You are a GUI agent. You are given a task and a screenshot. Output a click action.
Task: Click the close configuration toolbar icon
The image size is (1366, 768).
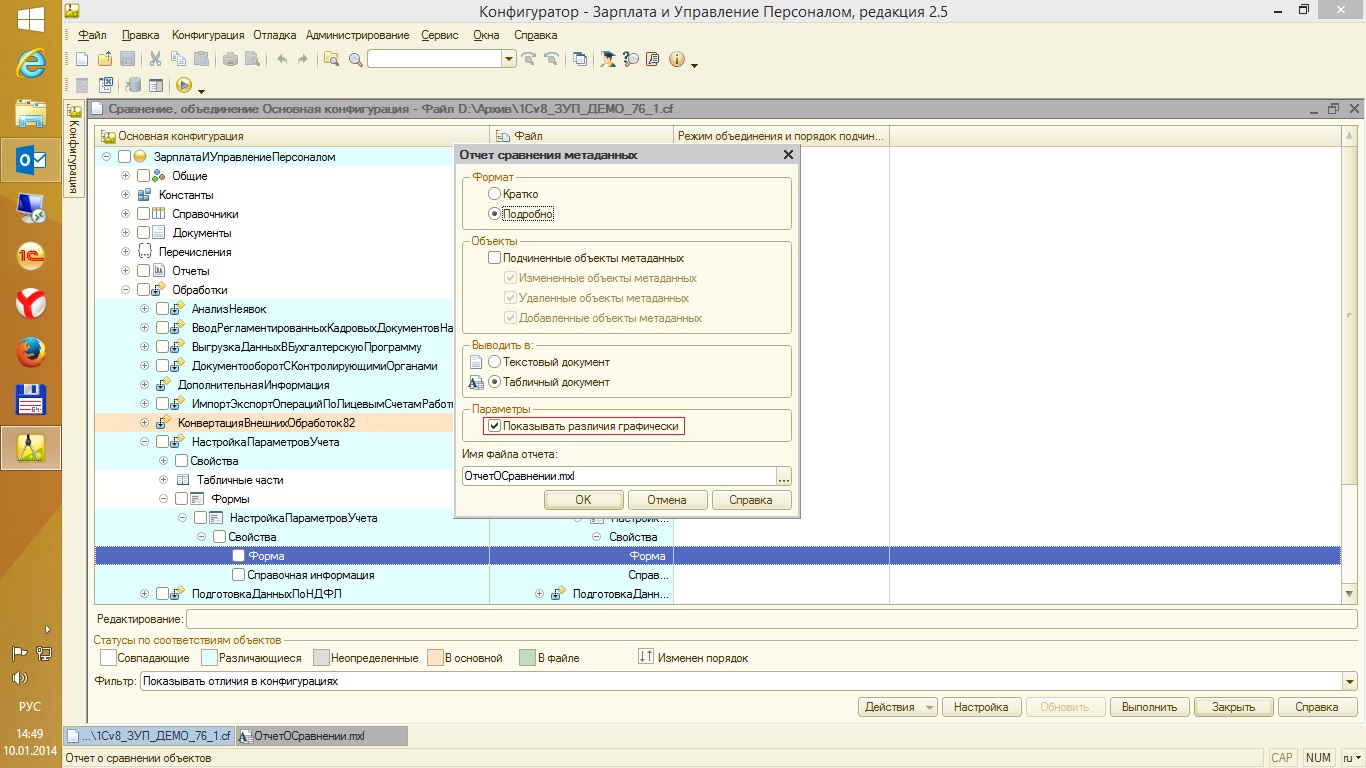[x=104, y=86]
